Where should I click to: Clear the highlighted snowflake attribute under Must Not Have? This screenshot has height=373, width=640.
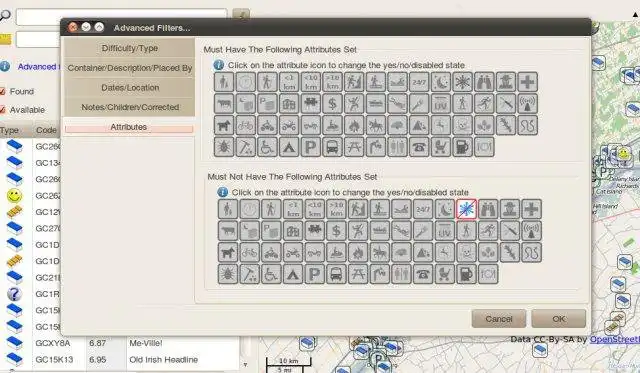[466, 209]
